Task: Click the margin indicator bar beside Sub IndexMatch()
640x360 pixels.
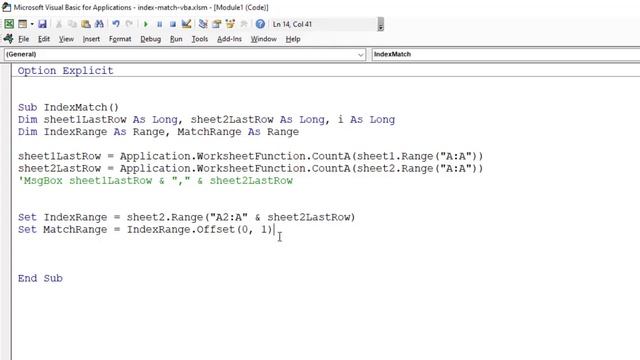Action: (x=6, y=107)
